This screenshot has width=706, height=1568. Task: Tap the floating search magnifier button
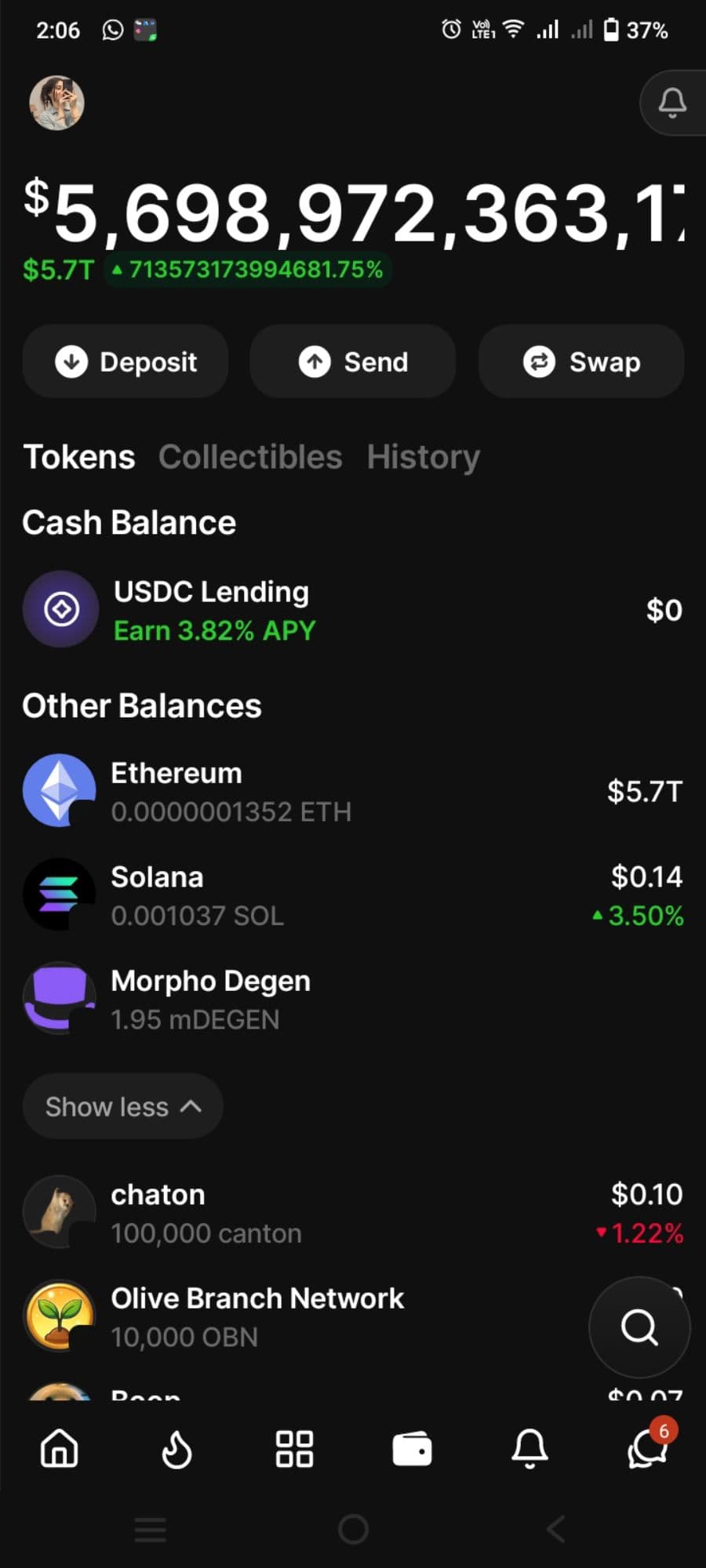(639, 1327)
